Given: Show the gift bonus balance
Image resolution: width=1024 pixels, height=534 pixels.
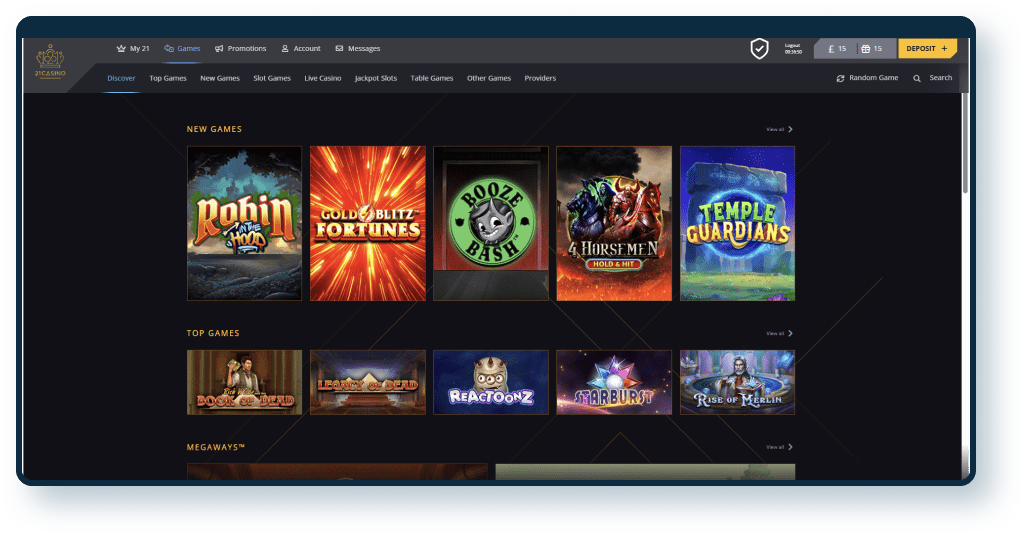Looking at the screenshot, I should click(x=872, y=48).
